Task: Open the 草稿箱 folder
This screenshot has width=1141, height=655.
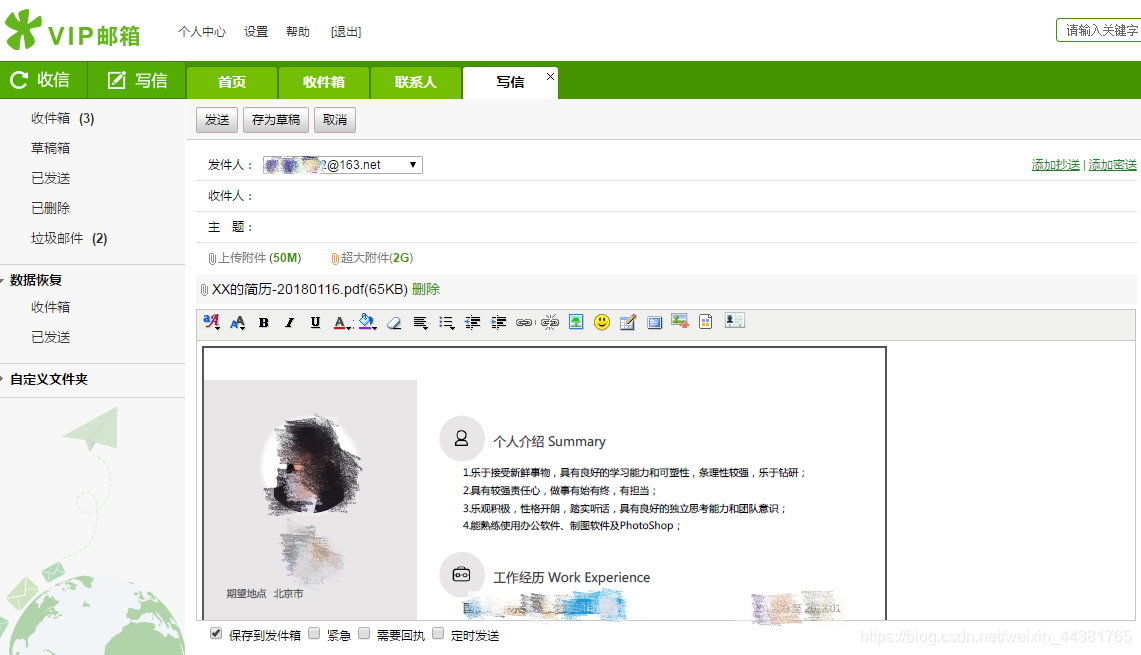Action: [50, 148]
